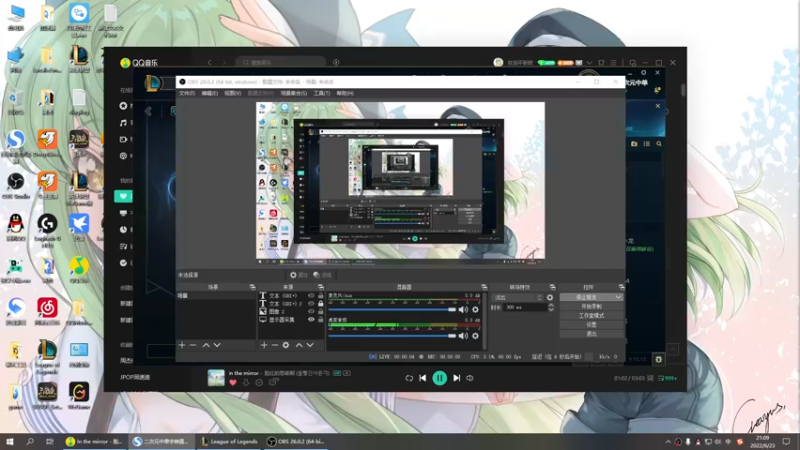The image size is (800, 450).
Task: Pause the song in QQ Music
Action: pyautogui.click(x=439, y=378)
